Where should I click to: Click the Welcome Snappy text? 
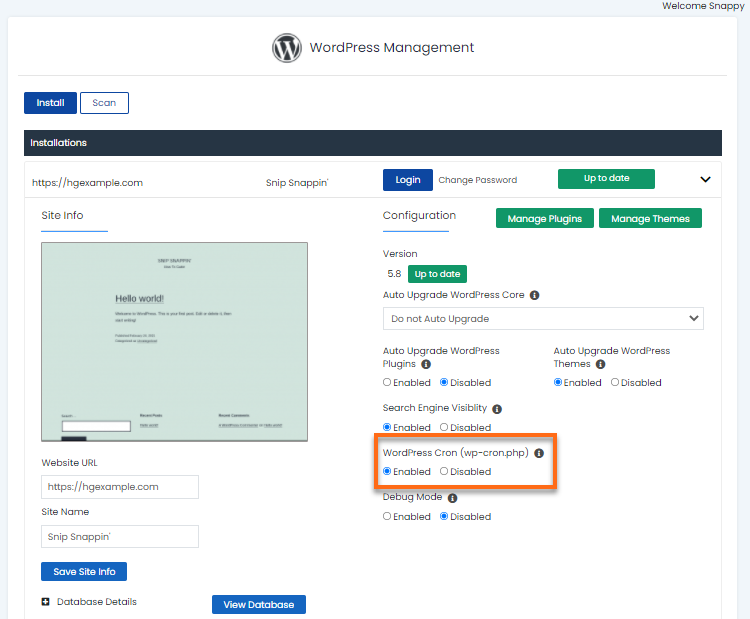(x=703, y=6)
